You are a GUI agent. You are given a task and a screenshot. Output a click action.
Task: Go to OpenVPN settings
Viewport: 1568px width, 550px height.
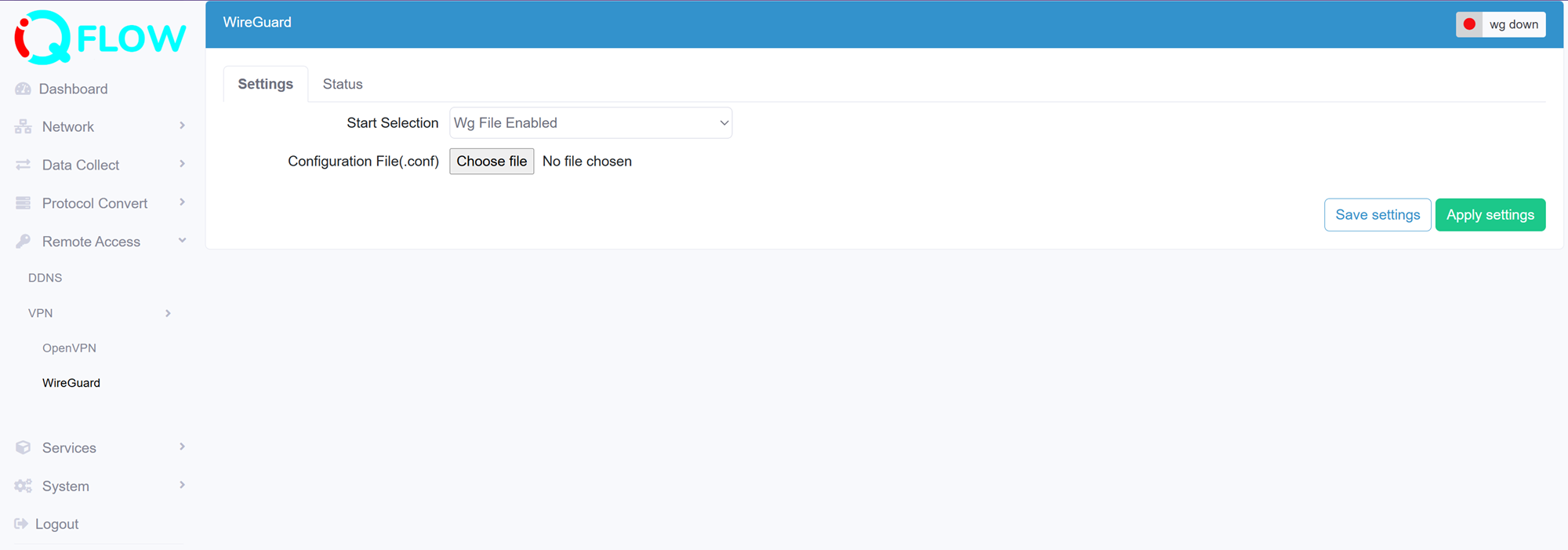[70, 348]
